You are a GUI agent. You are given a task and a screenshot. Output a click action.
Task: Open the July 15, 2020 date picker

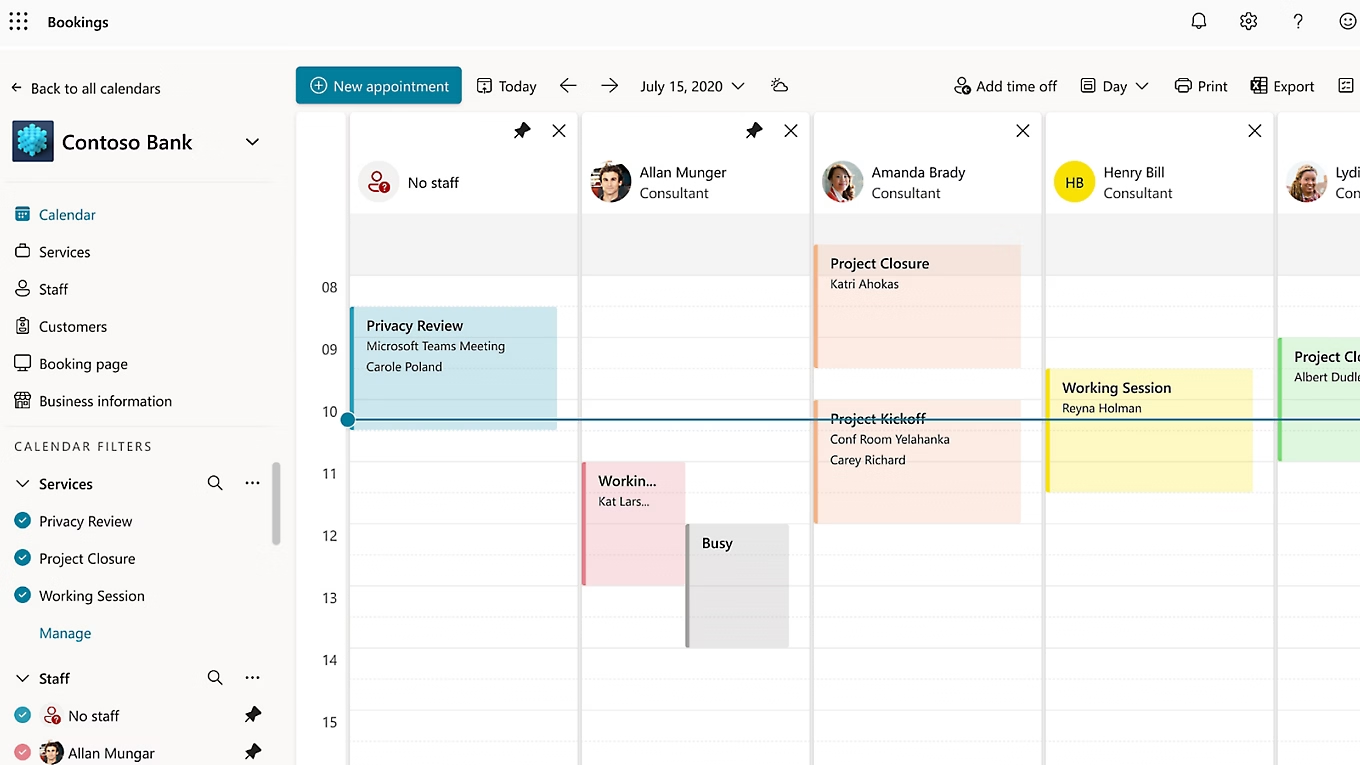tap(691, 86)
